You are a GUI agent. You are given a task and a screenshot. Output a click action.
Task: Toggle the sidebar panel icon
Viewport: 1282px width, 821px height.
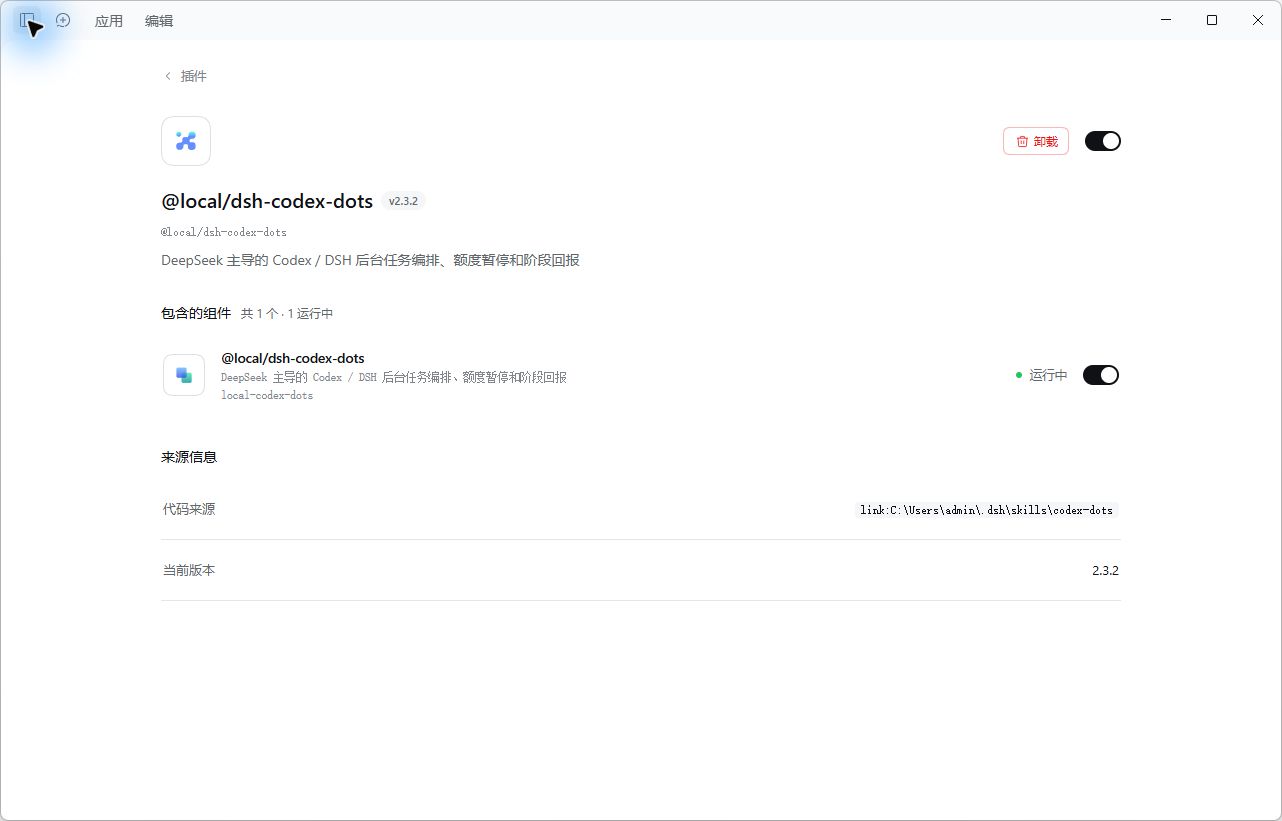click(28, 20)
